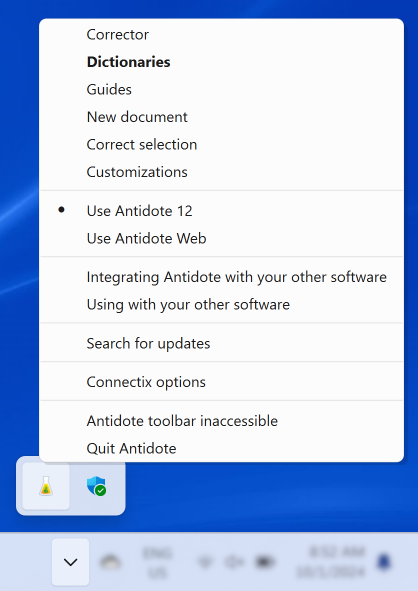Open the Corrector menu entry
This screenshot has height=591, width=418.
(x=222, y=35)
